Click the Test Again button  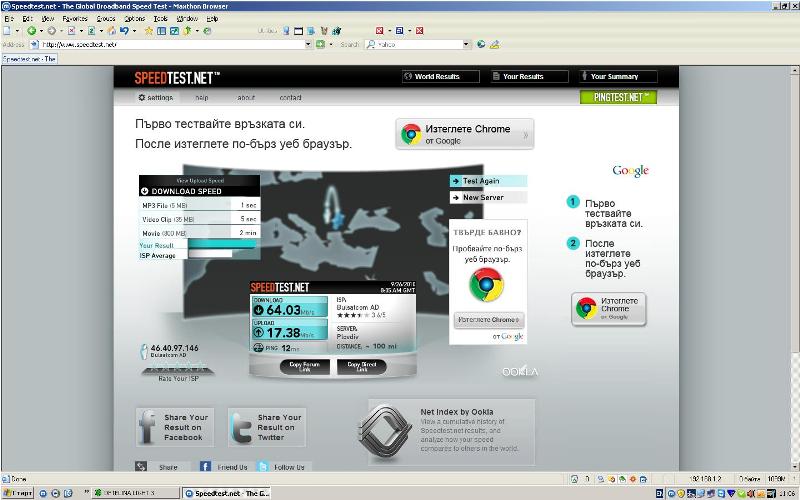488,181
